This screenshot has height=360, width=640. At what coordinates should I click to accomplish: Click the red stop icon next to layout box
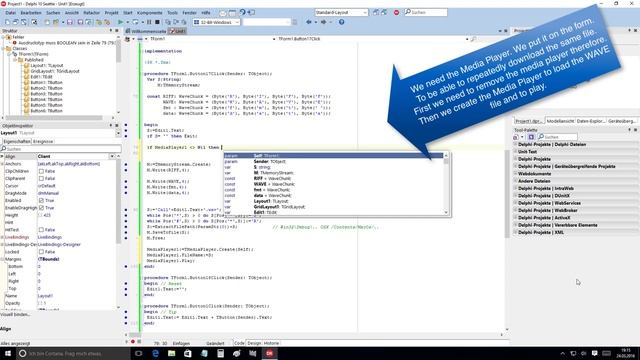click(396, 13)
